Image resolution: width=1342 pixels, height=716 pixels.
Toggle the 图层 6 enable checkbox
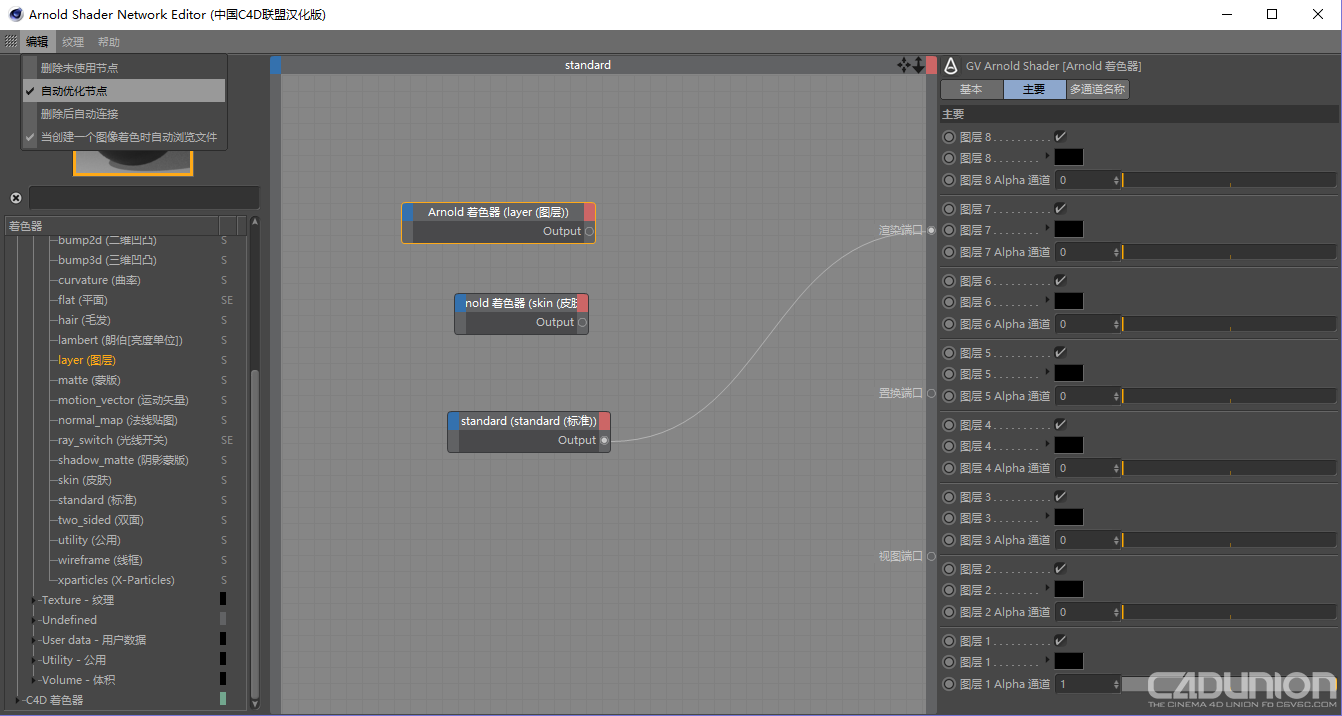[x=1060, y=281]
